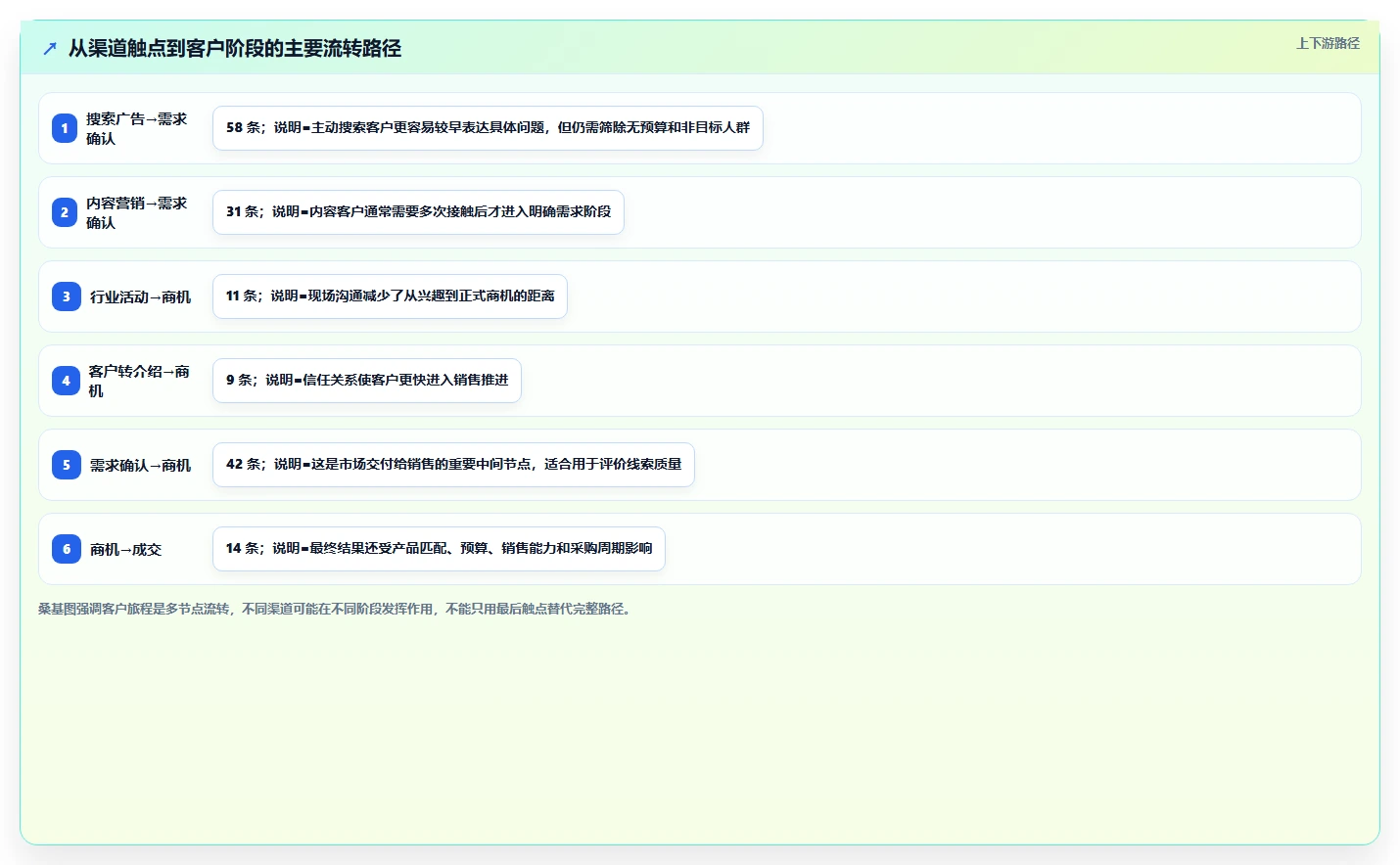
Task: Click the title 从渠道触点到客户阶段的主要流转路径
Action: click(235, 48)
